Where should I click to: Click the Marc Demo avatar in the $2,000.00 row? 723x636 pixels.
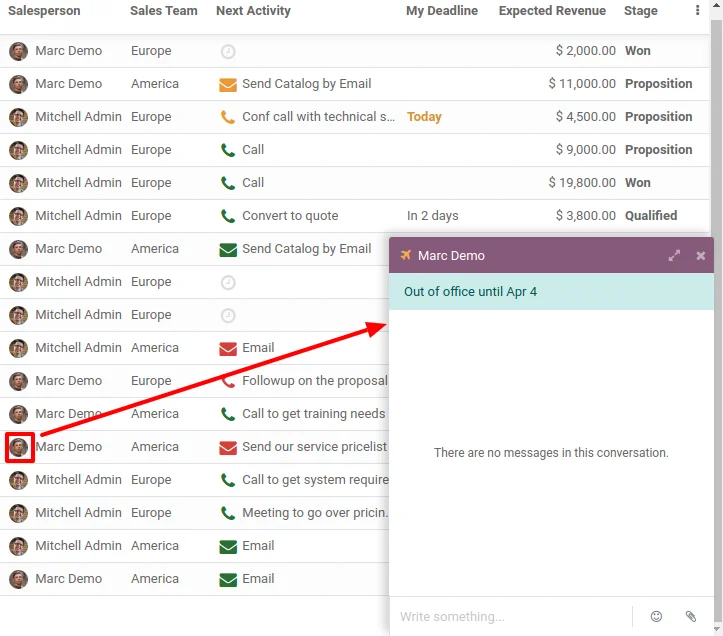click(x=18, y=51)
